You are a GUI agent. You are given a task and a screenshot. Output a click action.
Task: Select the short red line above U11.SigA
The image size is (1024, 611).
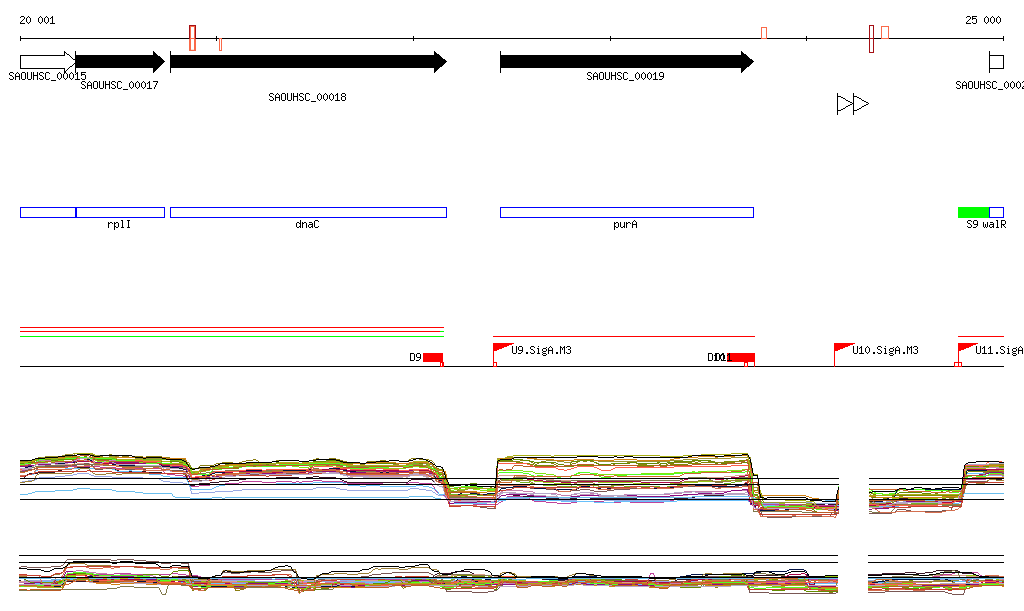[981, 336]
